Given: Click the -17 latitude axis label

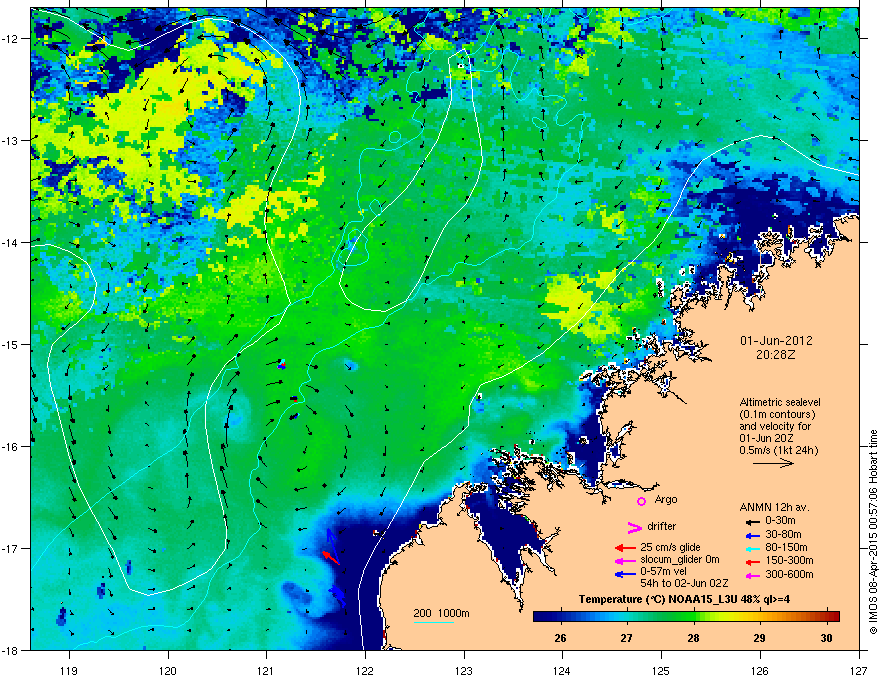Looking at the screenshot, I should (11, 549).
